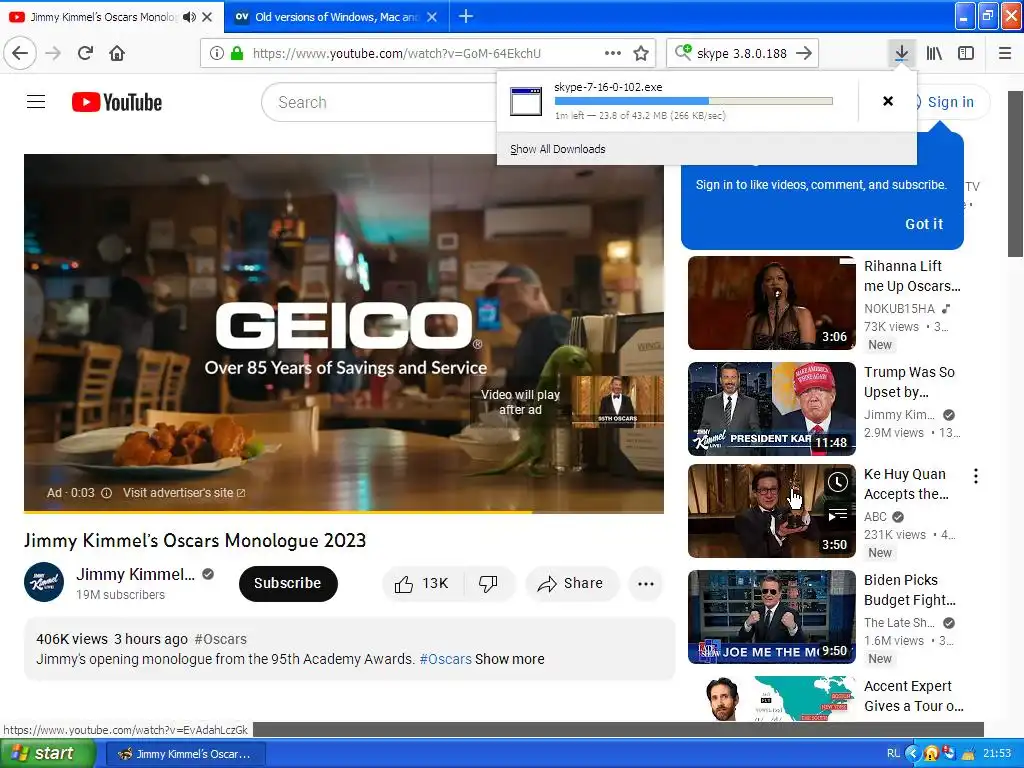
Task: Open YouTube guide hamburger menu
Action: pyautogui.click(x=36, y=102)
